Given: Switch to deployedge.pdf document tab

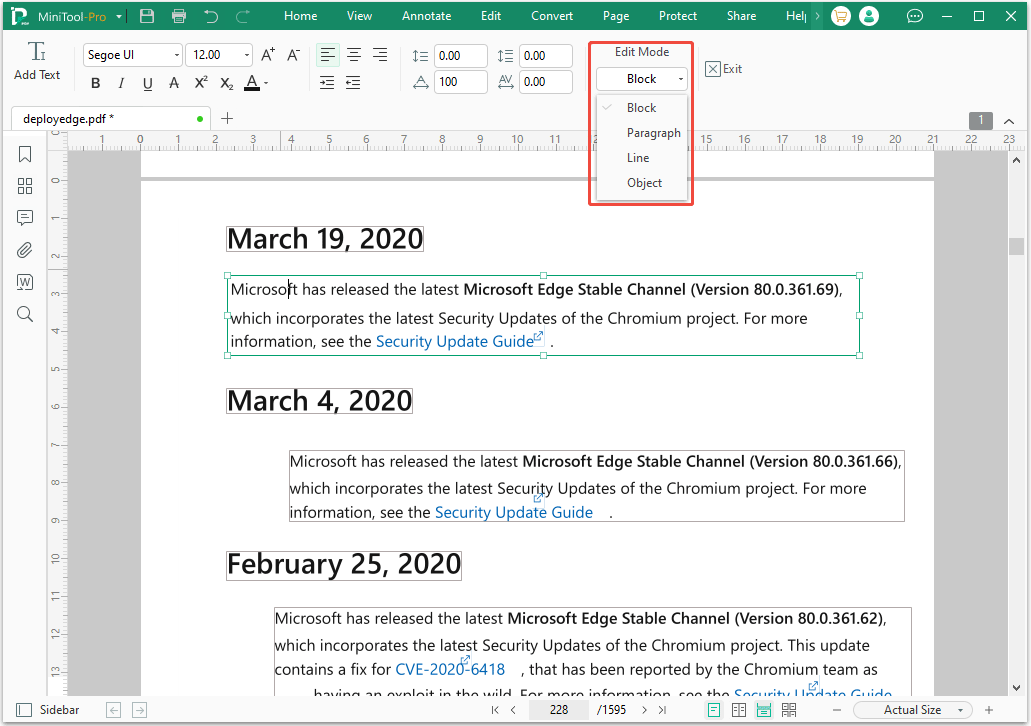Looking at the screenshot, I should click(111, 119).
